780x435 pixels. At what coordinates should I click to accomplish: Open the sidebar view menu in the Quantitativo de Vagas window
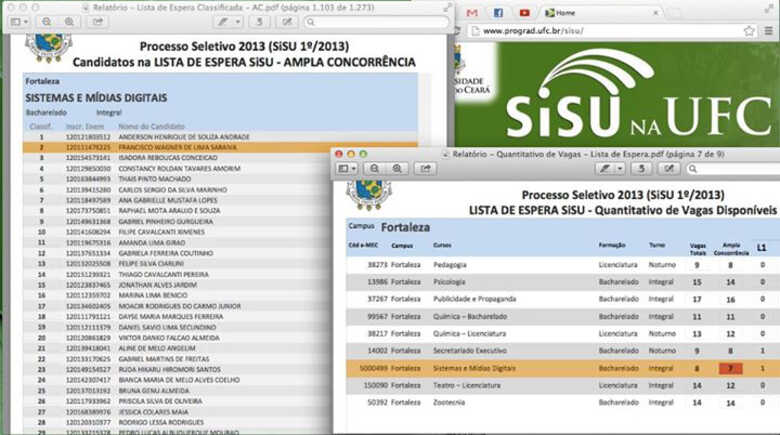click(347, 169)
